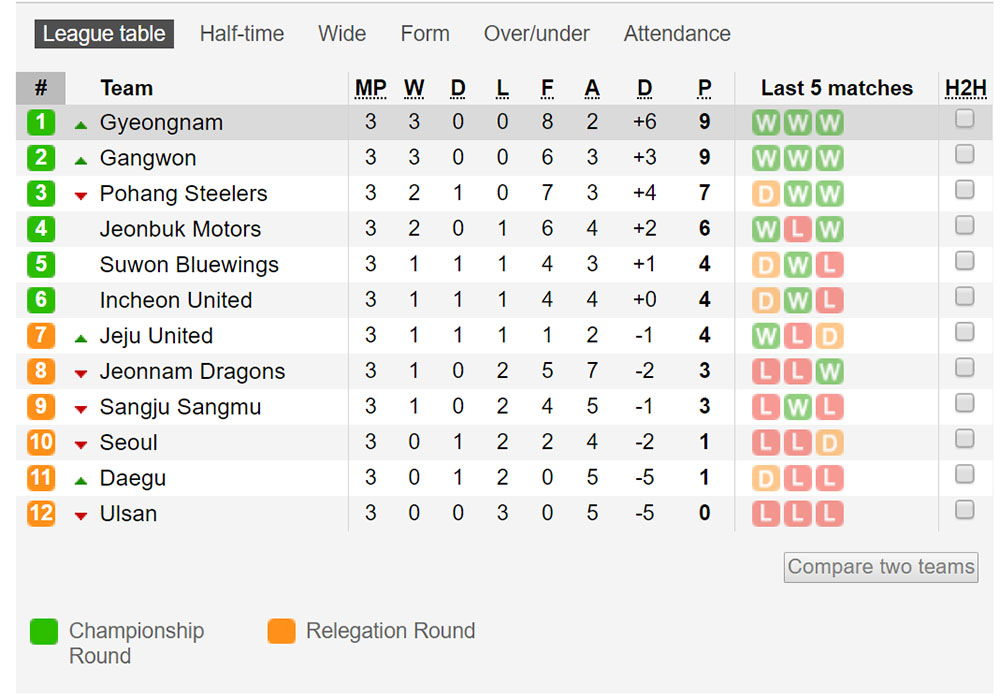
Task: Switch to the Half-time tab
Action: (x=242, y=33)
